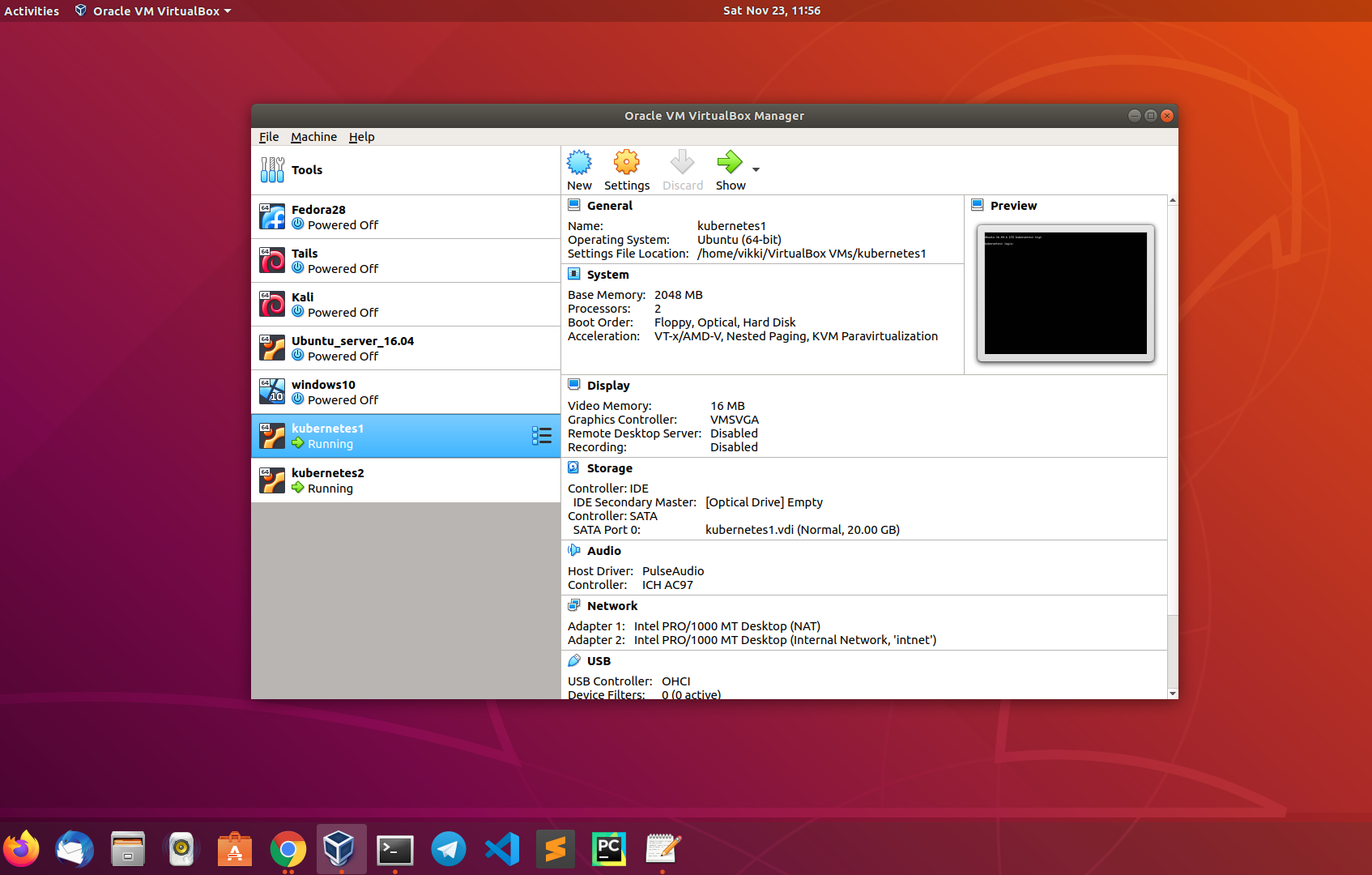
Task: Click the Display section icon
Action: (574, 385)
